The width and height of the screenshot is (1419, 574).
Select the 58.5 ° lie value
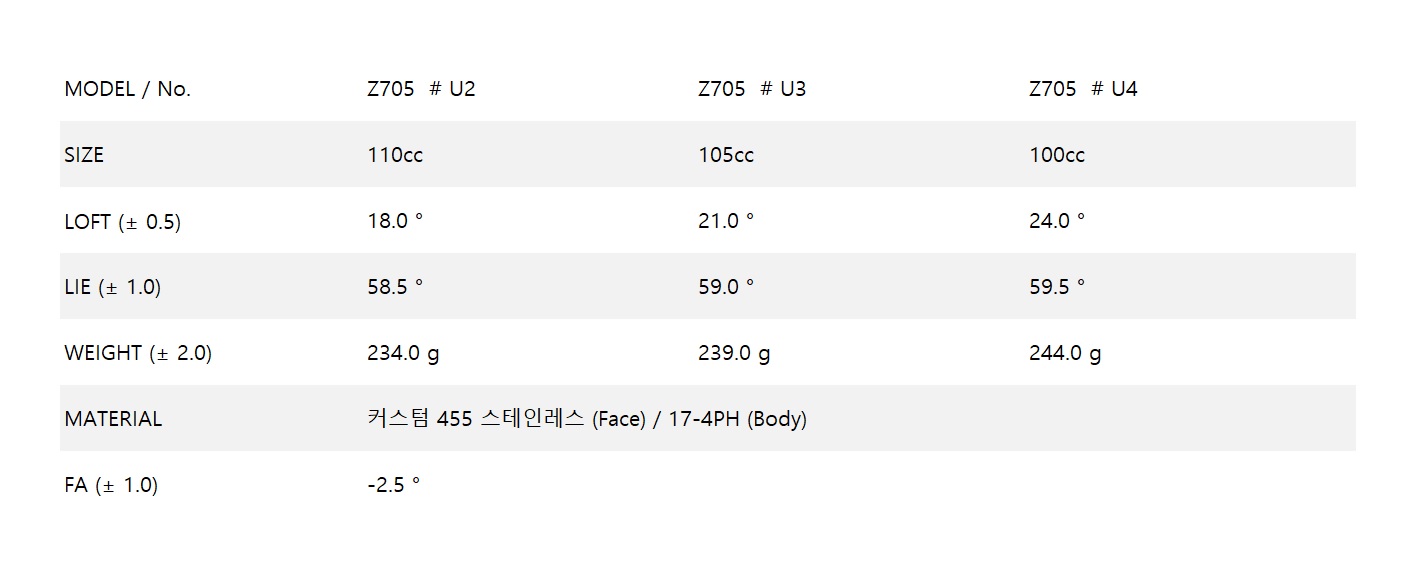[395, 287]
